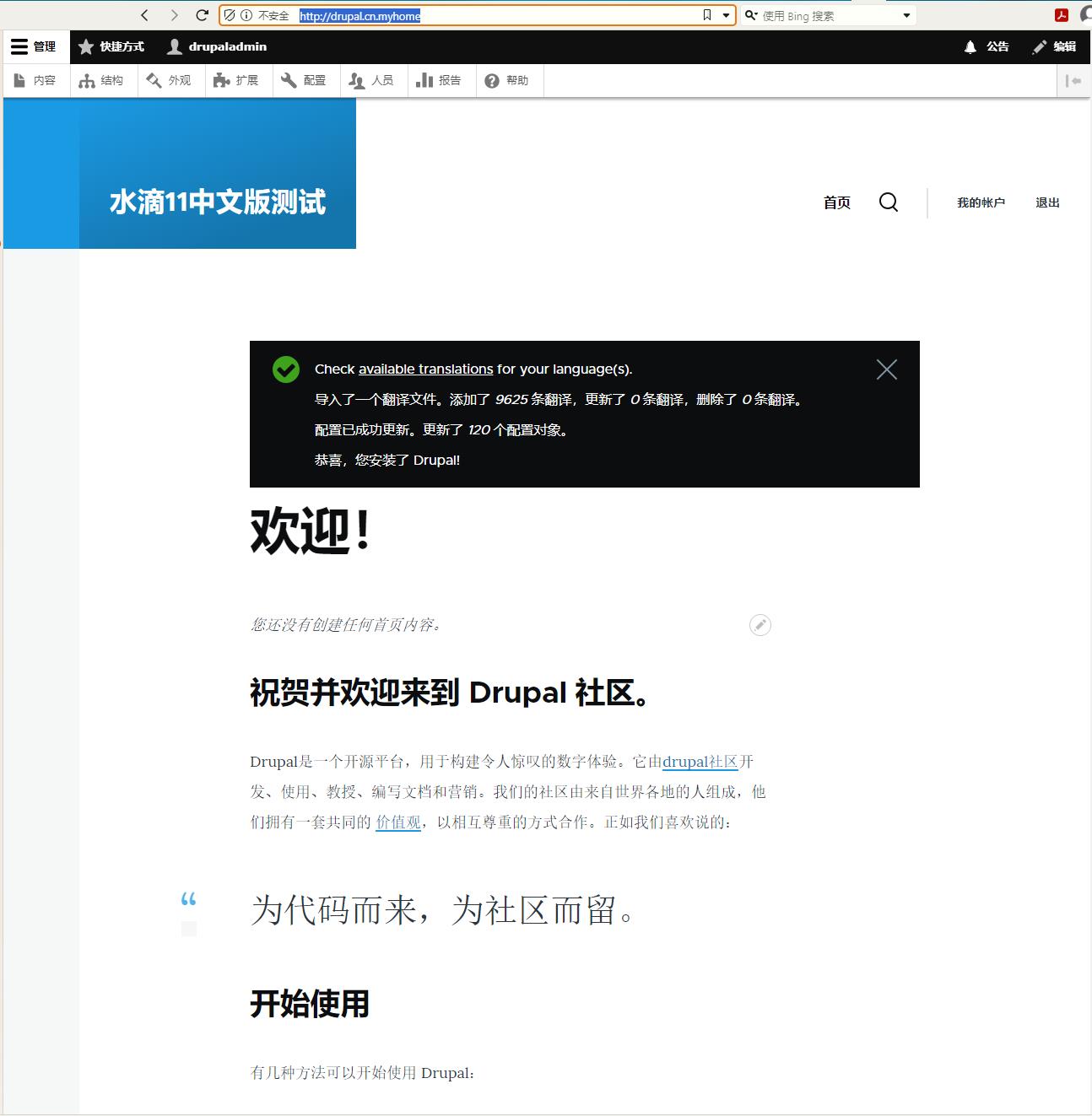
Task: Open the 配置 configuration tab
Action: [x=305, y=81]
